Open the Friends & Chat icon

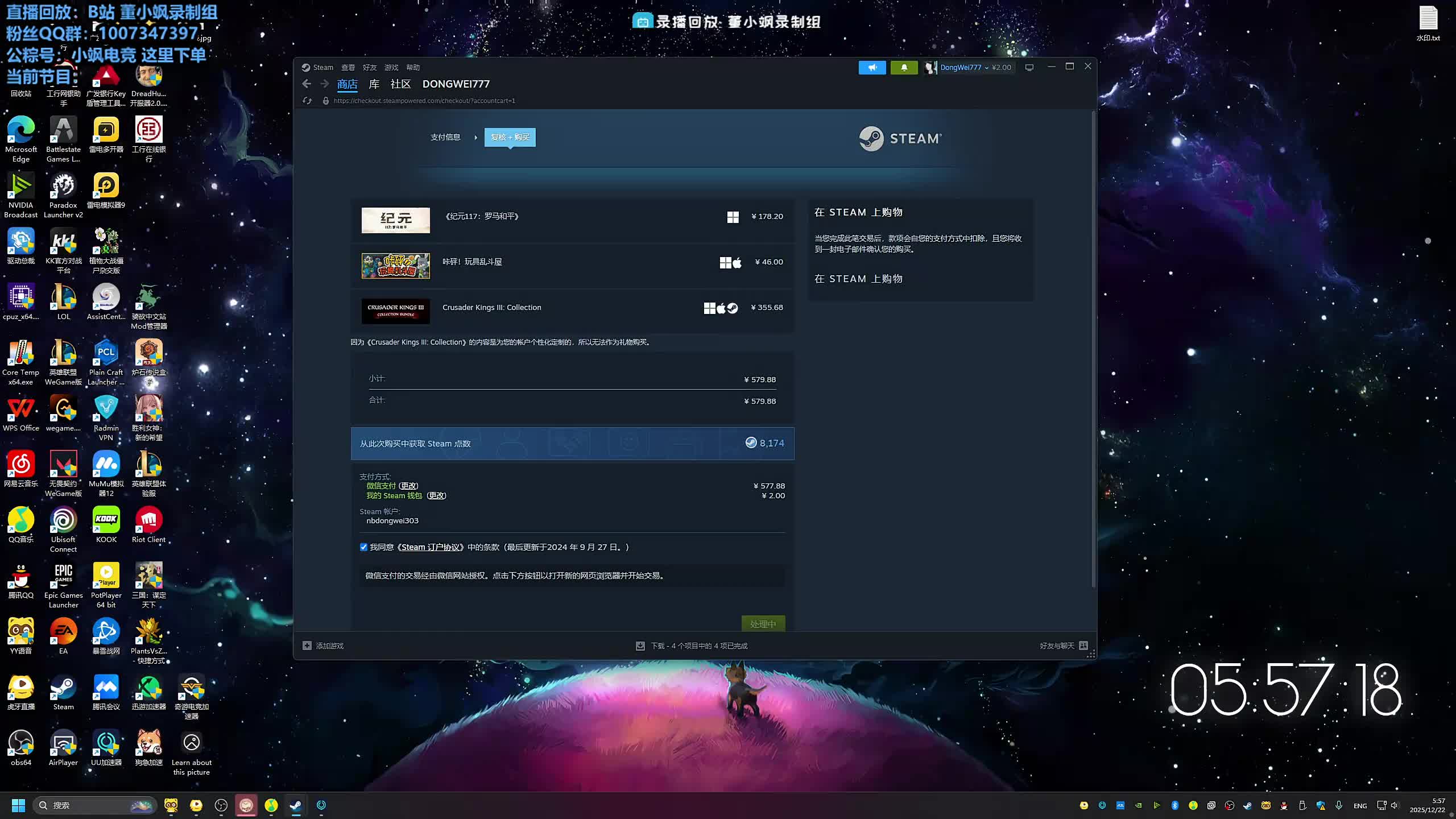(1083, 646)
